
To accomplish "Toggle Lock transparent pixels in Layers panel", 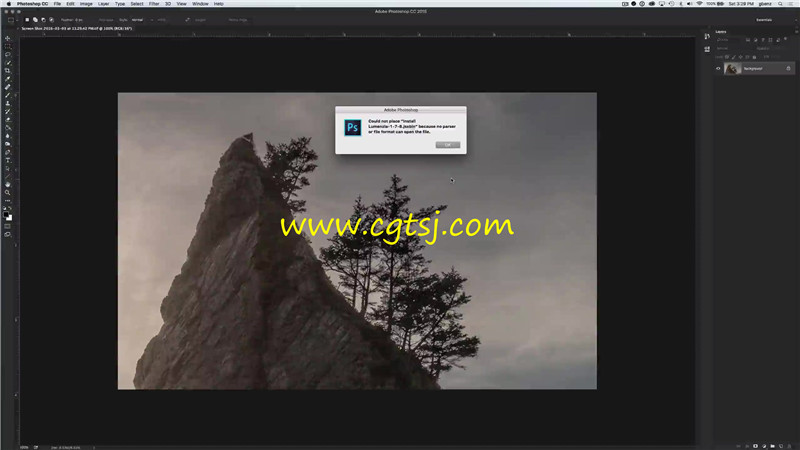I will point(727,57).
